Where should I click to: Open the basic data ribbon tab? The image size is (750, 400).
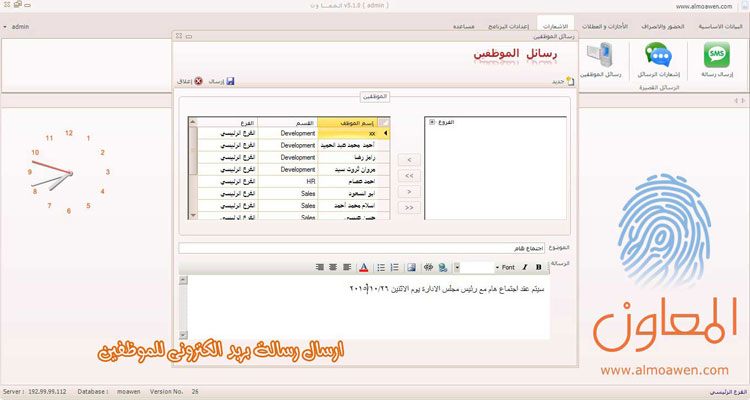720,26
